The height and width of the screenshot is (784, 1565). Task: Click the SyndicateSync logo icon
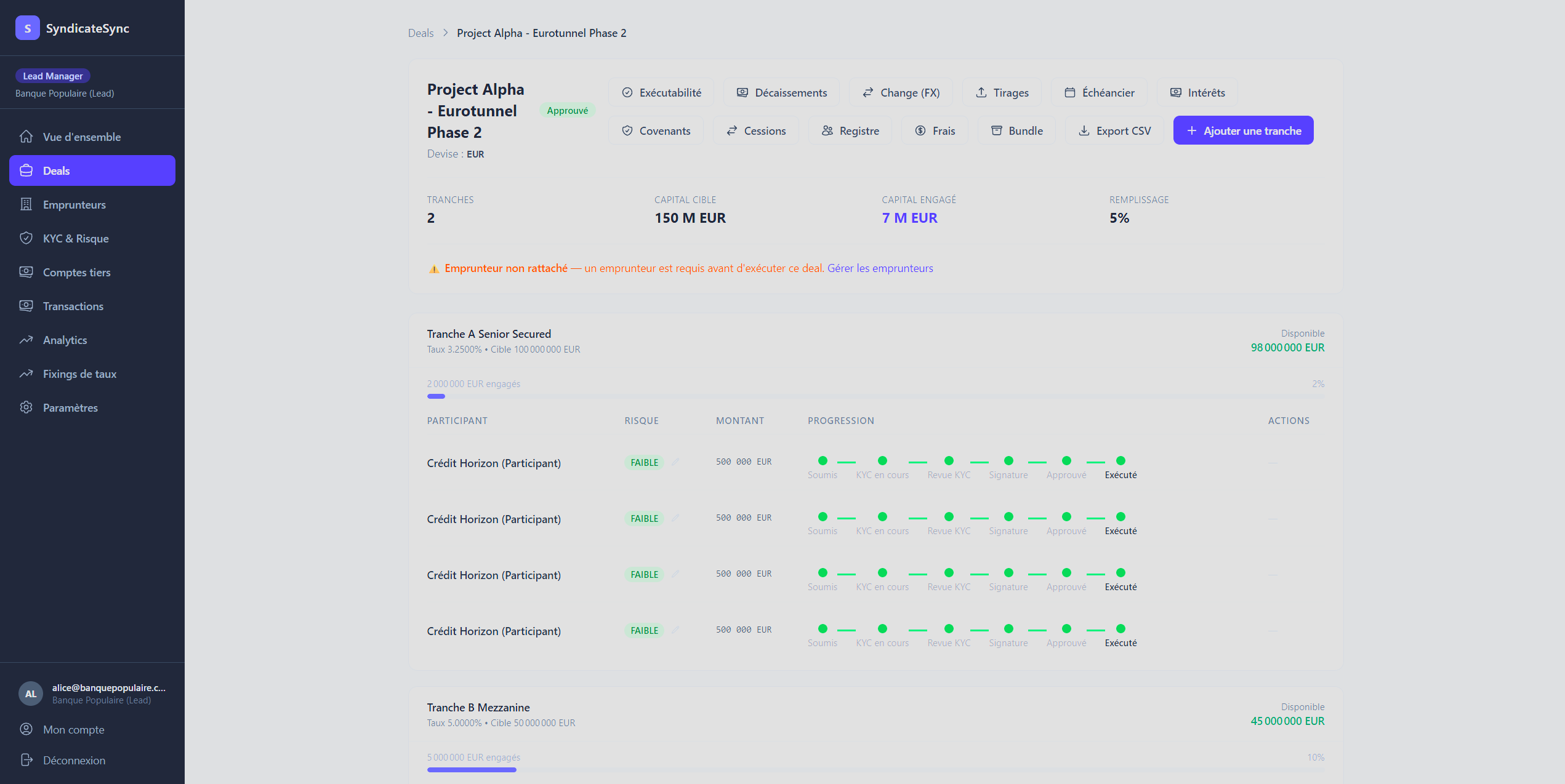pyautogui.click(x=28, y=28)
